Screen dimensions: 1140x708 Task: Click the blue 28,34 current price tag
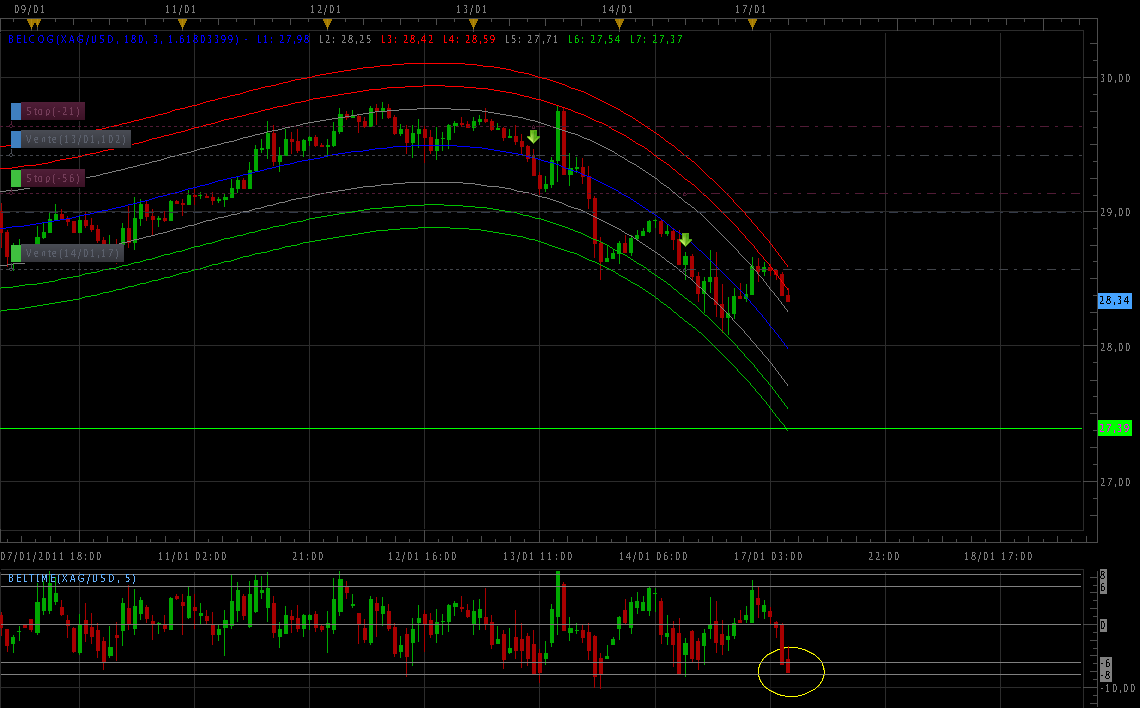1114,300
